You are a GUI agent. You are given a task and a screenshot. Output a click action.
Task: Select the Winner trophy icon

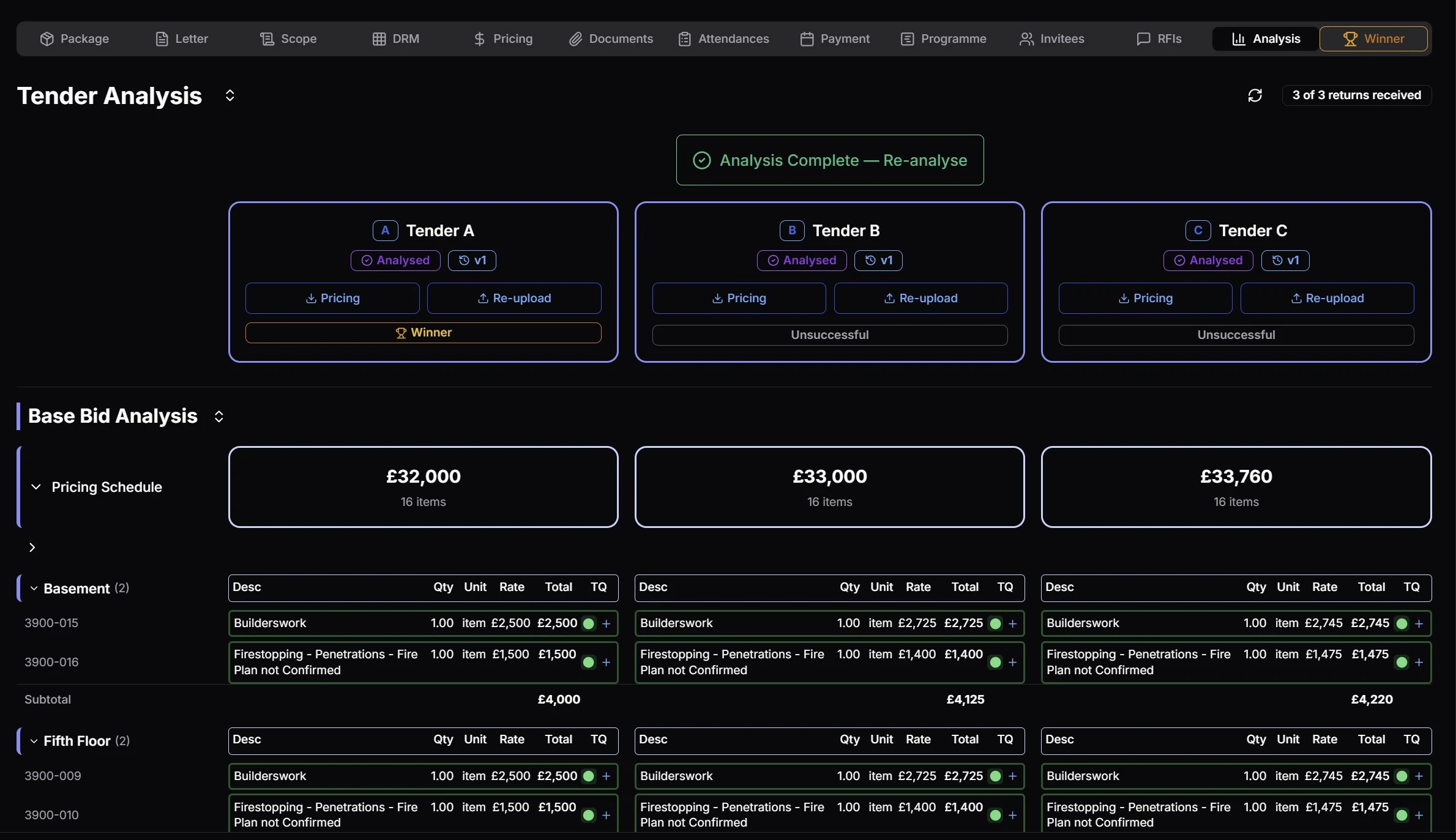pyautogui.click(x=1349, y=39)
